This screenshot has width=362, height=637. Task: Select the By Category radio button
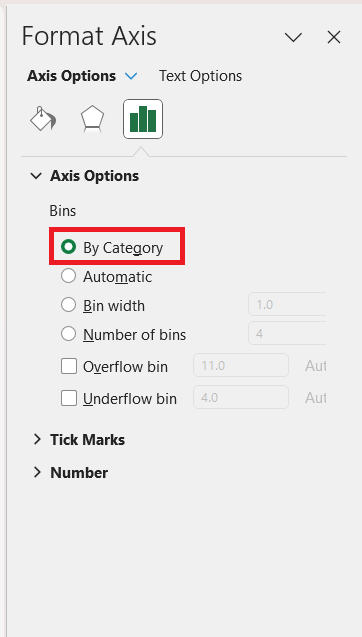(68, 247)
